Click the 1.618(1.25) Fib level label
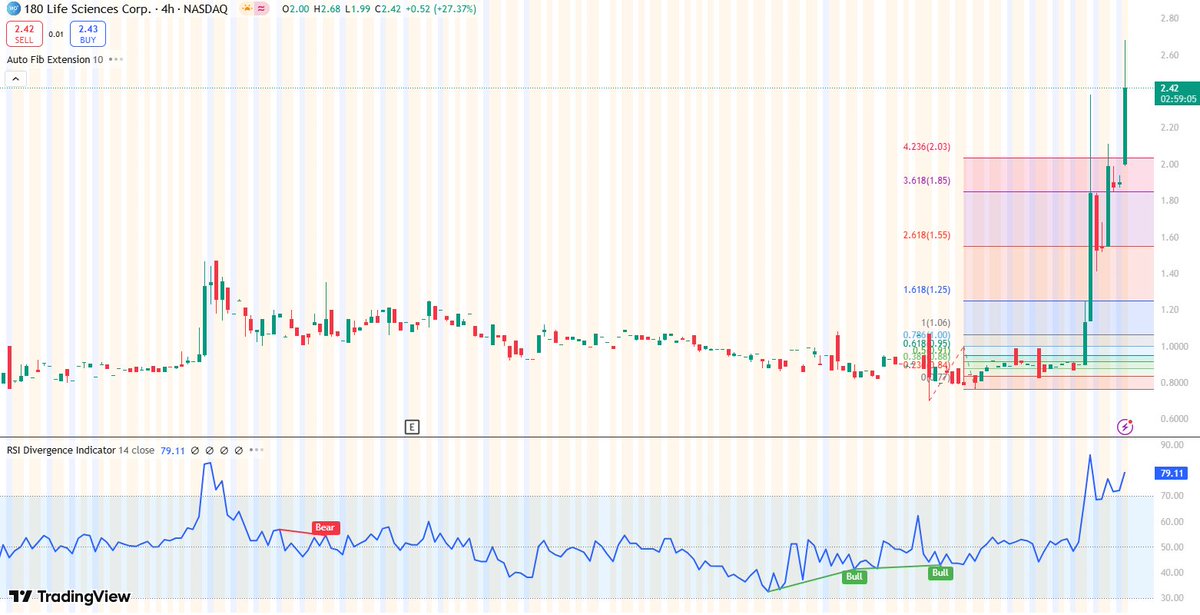 (x=927, y=290)
